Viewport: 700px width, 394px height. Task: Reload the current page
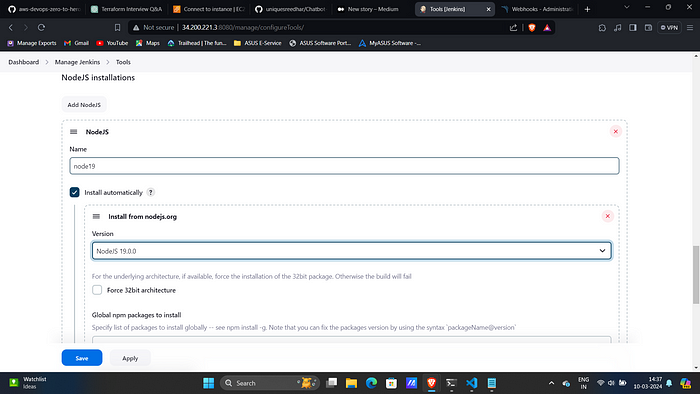(x=42, y=28)
